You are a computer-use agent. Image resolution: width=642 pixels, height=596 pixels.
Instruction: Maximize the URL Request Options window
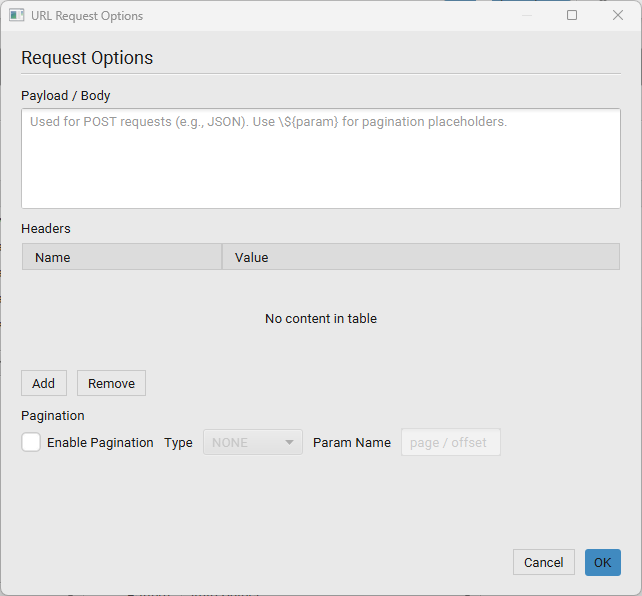[572, 16]
